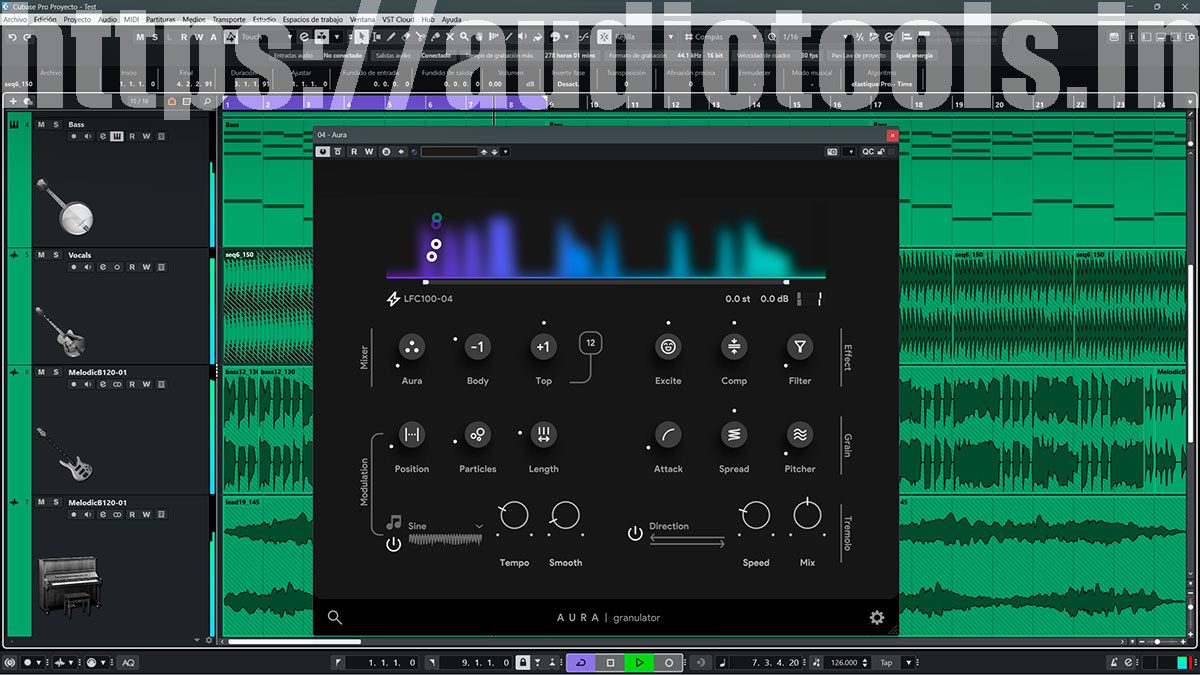Open the Archivo menu
This screenshot has width=1200, height=675.
(15, 19)
